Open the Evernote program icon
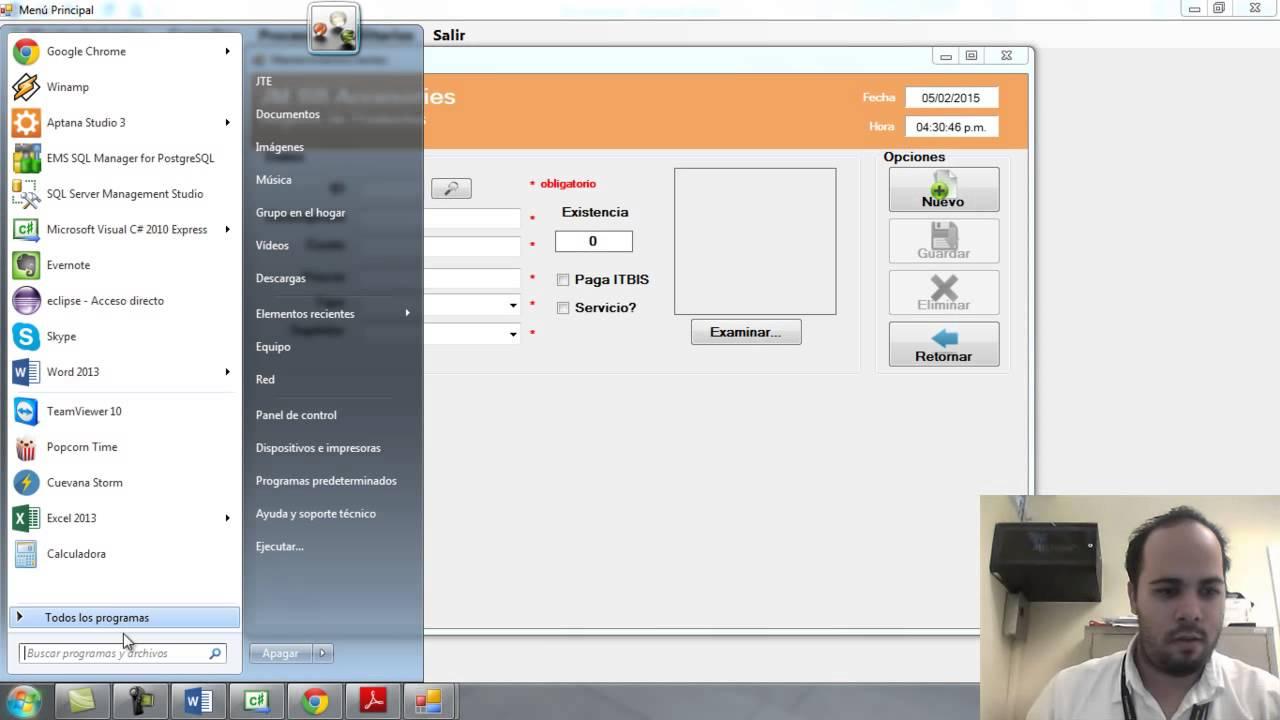Image resolution: width=1280 pixels, height=720 pixels. (27, 265)
